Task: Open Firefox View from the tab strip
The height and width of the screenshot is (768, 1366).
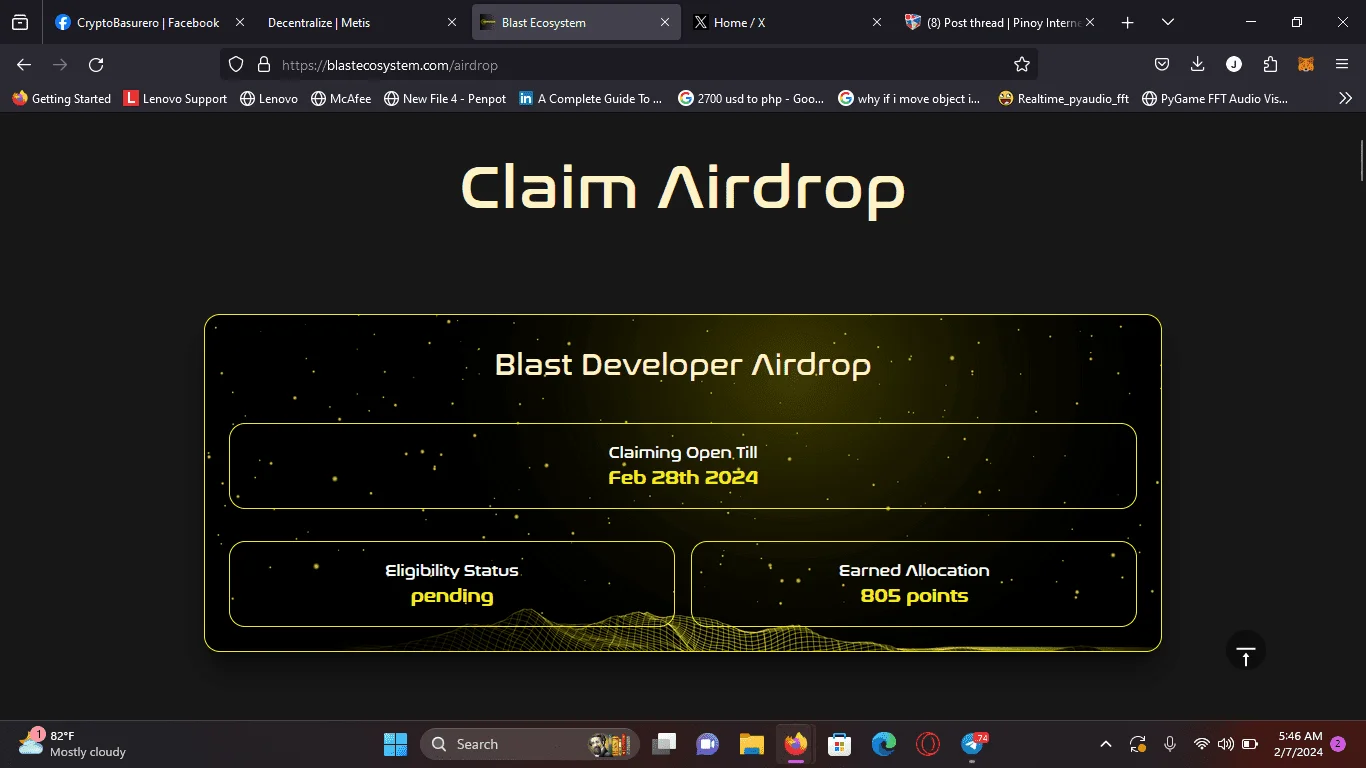Action: pos(20,22)
